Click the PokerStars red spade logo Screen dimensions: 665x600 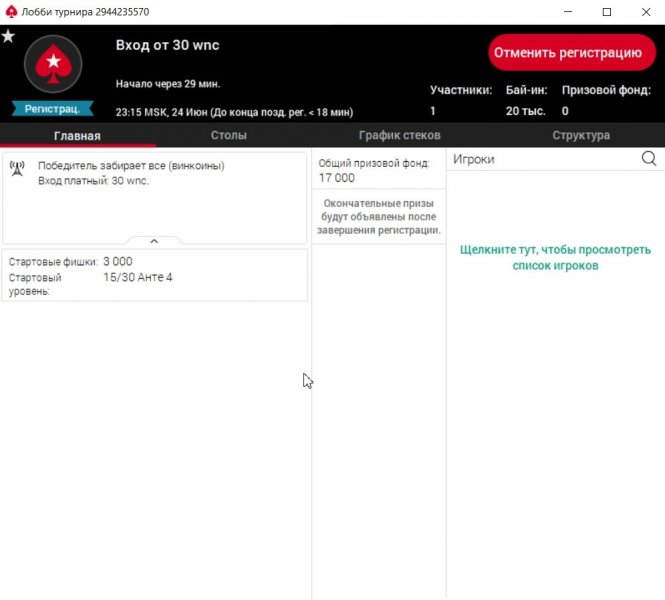pos(51,65)
